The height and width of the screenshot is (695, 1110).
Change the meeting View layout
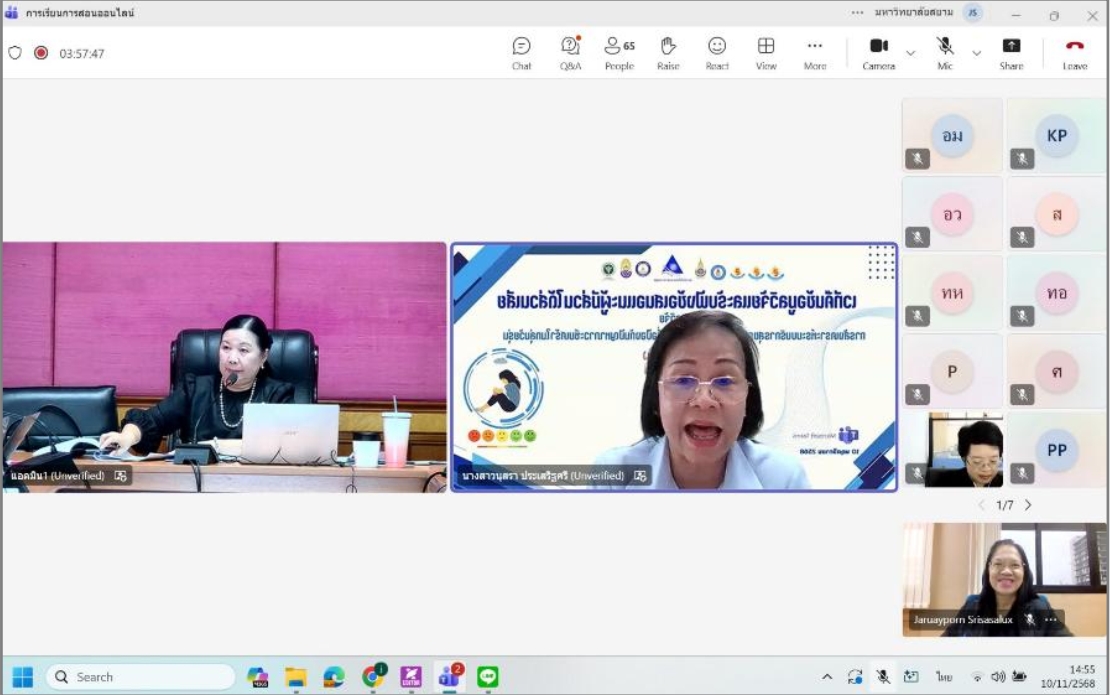pos(766,52)
